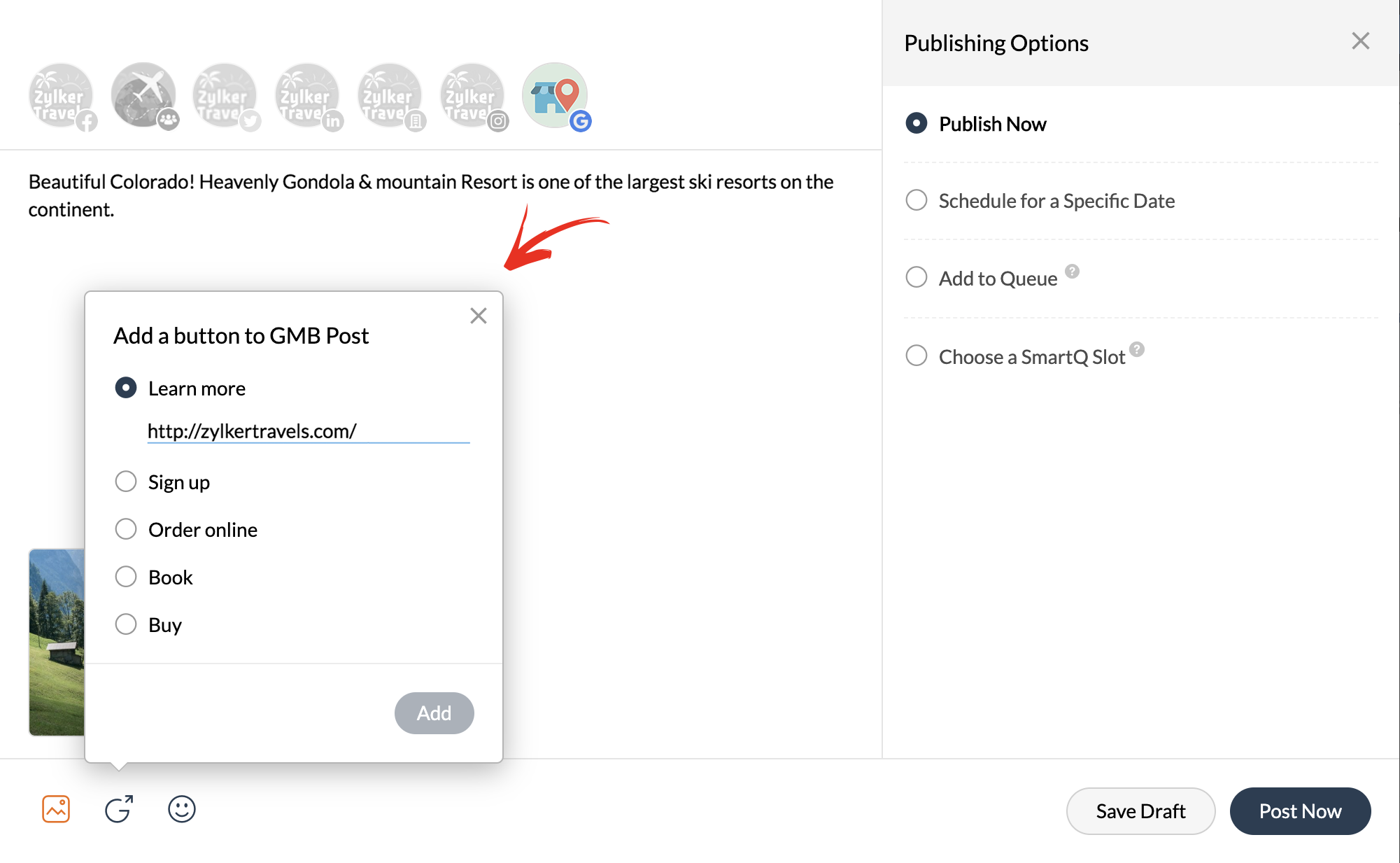This screenshot has height=863, width=1400.
Task: Click the Add button in GMB popup
Action: point(434,713)
